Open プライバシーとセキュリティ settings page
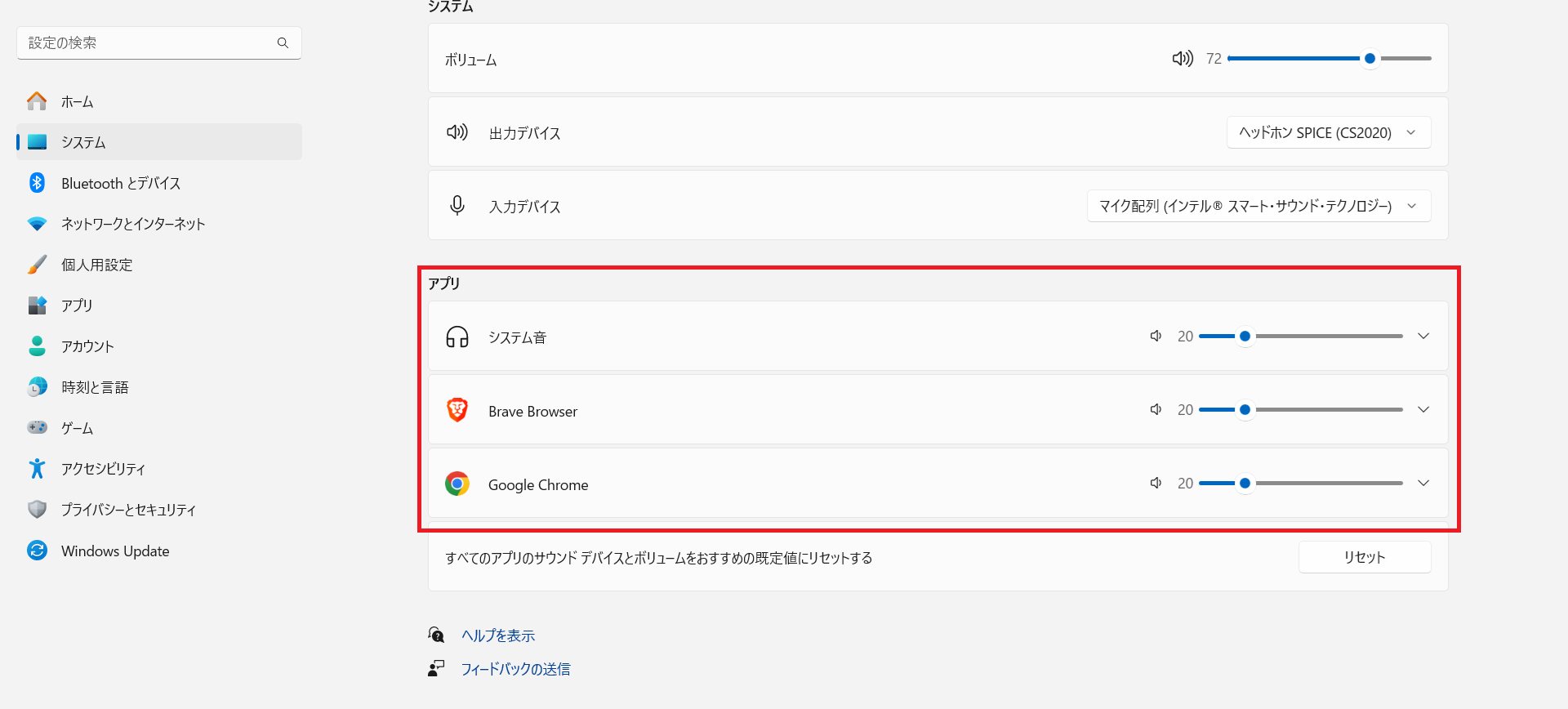Image resolution: width=1568 pixels, height=709 pixels. 159,510
